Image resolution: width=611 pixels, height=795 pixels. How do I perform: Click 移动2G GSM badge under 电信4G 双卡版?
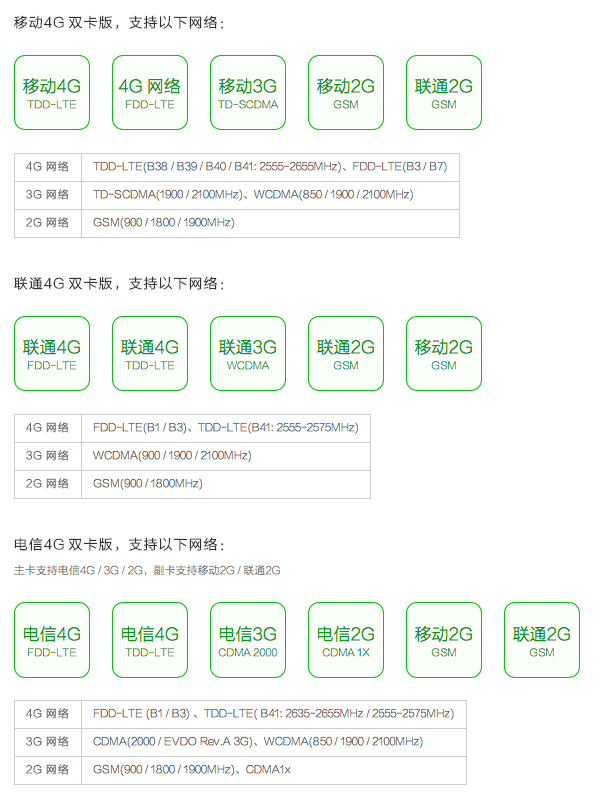[444, 640]
